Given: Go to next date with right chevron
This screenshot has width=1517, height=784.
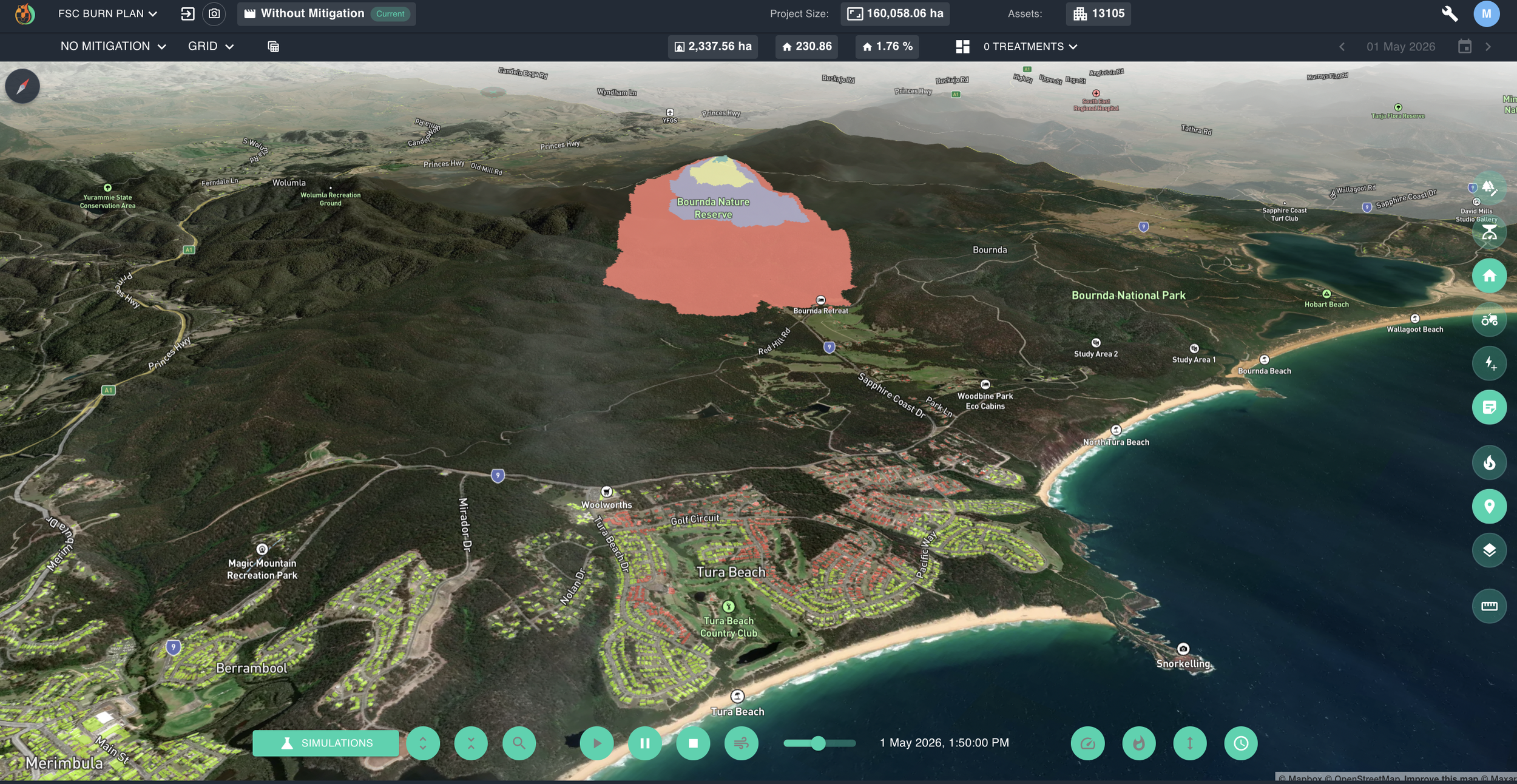Looking at the screenshot, I should point(1488,47).
